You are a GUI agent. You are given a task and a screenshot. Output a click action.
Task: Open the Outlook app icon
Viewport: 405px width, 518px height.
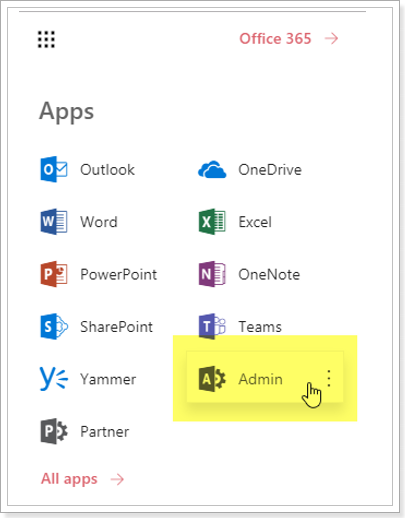click(x=54, y=169)
